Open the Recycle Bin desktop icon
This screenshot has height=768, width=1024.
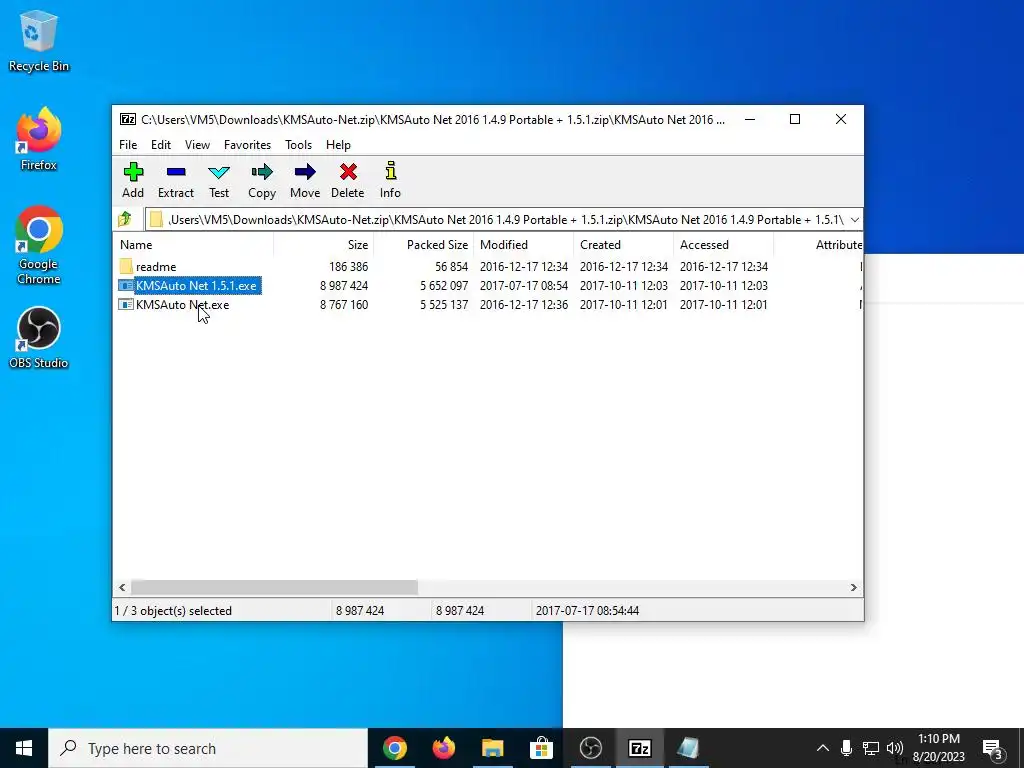click(x=39, y=40)
